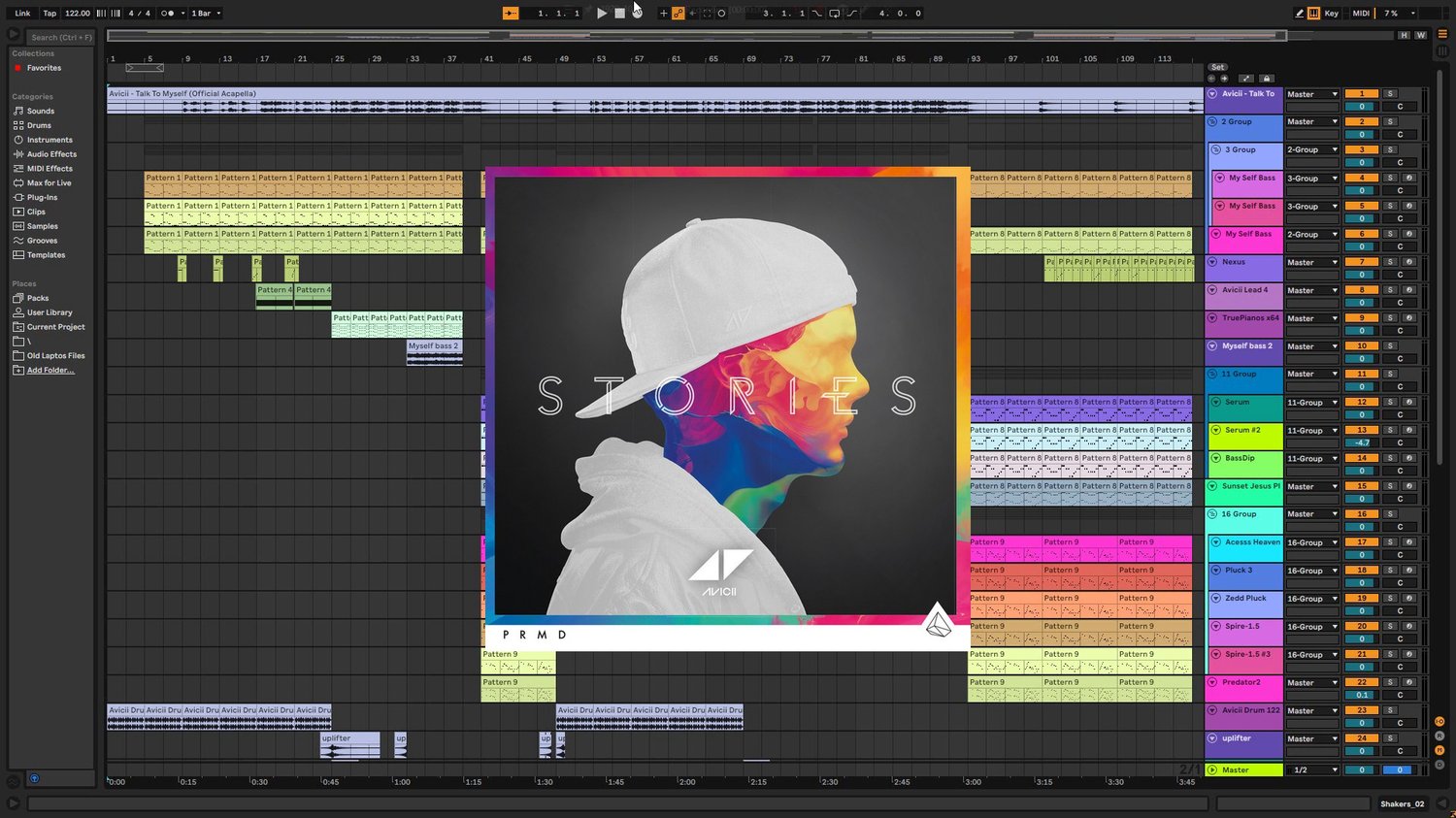Open the Samples browser category
Image resolution: width=1456 pixels, height=818 pixels.
tap(42, 226)
